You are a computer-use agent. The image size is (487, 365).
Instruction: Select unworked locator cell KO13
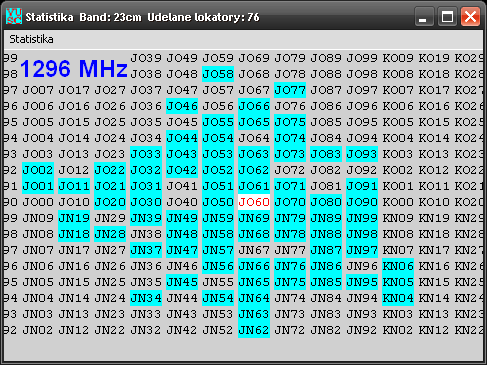[x=434, y=154]
